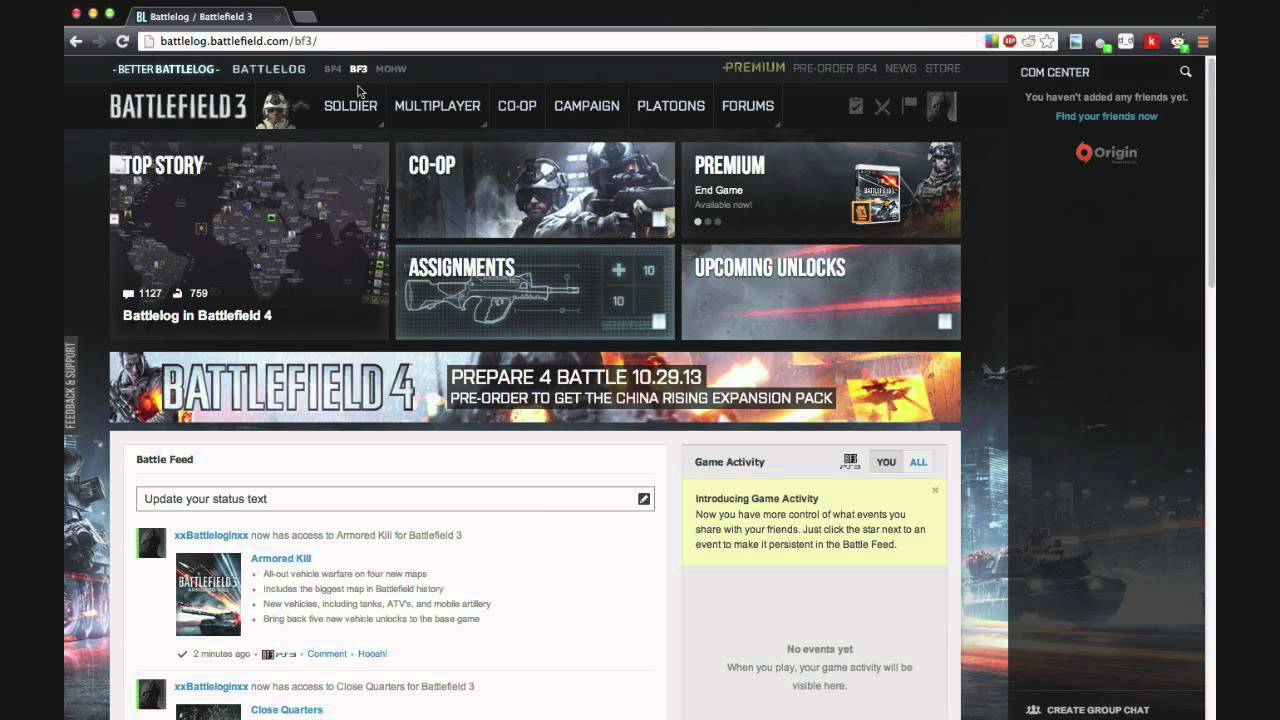The height and width of the screenshot is (720, 1280).
Task: Open the Platoons menu
Action: 671,106
